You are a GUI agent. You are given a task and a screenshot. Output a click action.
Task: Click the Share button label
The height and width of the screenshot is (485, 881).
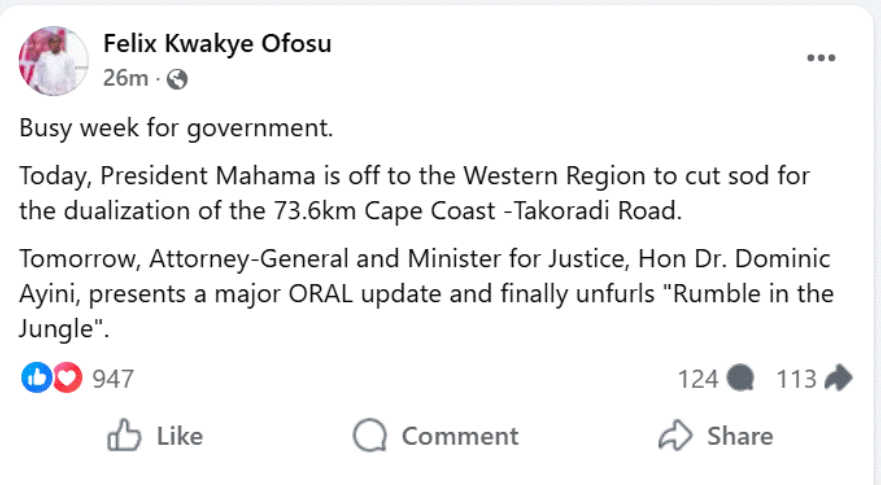tap(739, 436)
